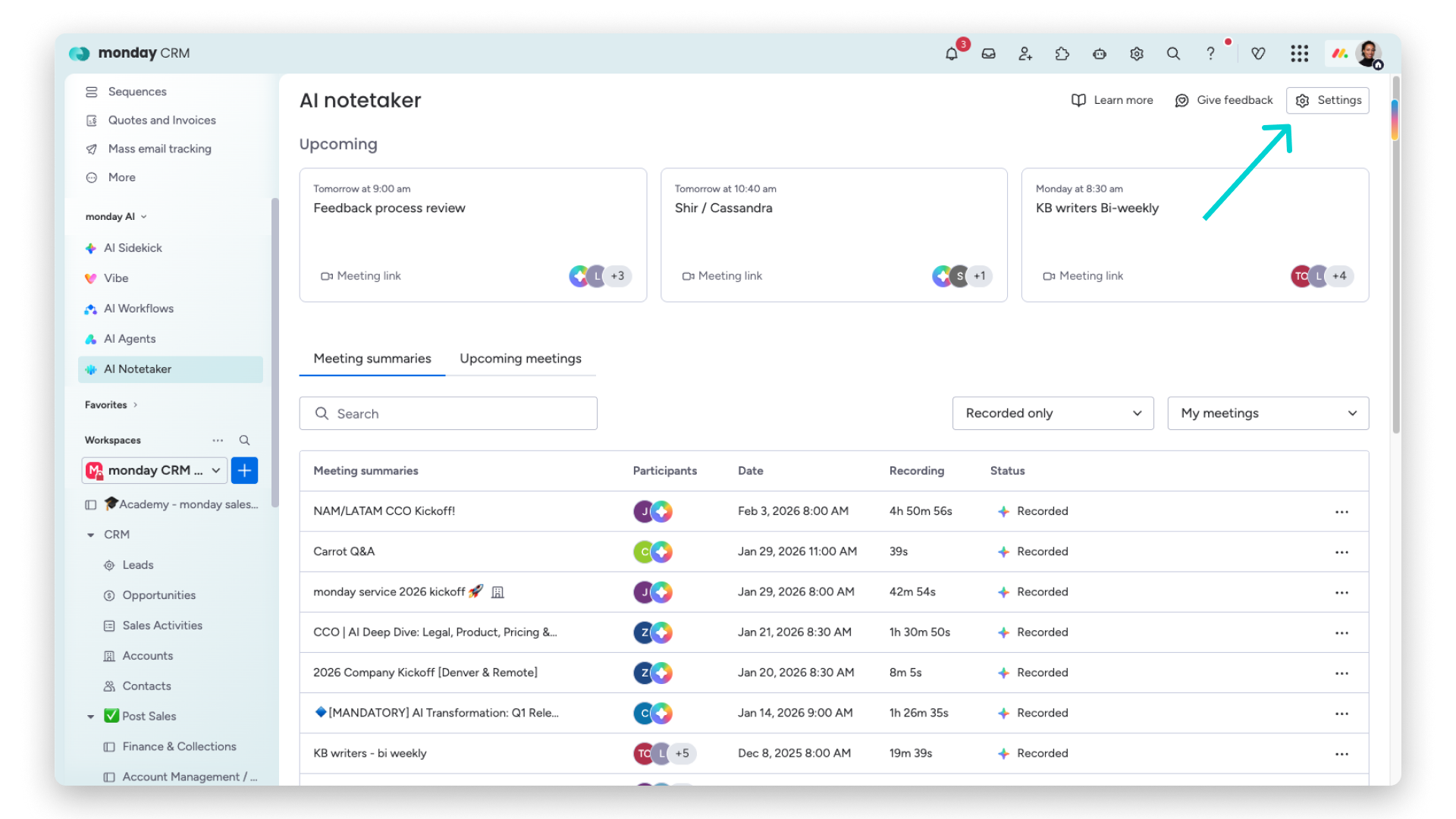This screenshot has height=819, width=1456.
Task: Click the invite members icon
Action: tap(1025, 54)
